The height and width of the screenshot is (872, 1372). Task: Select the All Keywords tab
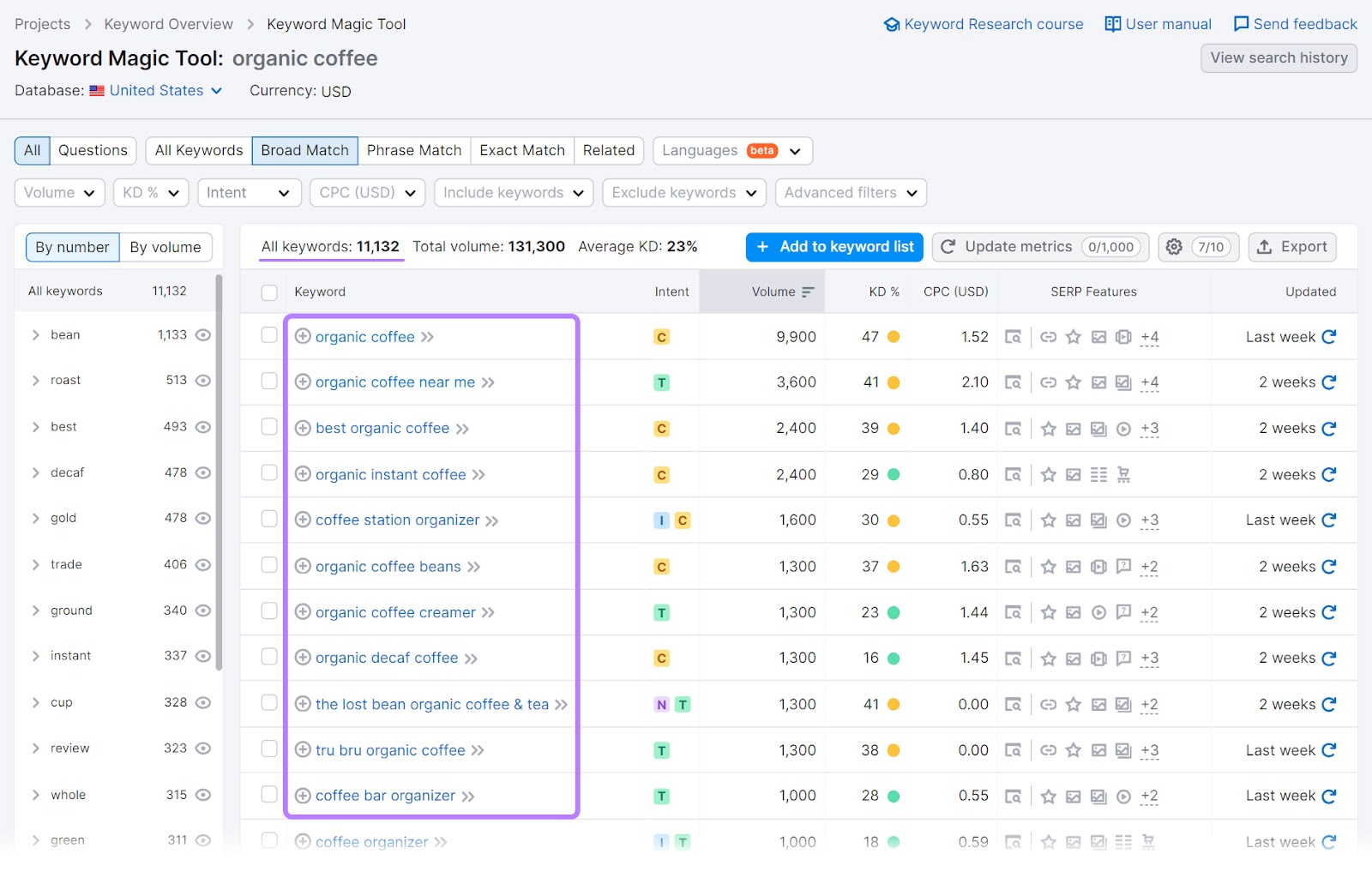[x=199, y=151]
